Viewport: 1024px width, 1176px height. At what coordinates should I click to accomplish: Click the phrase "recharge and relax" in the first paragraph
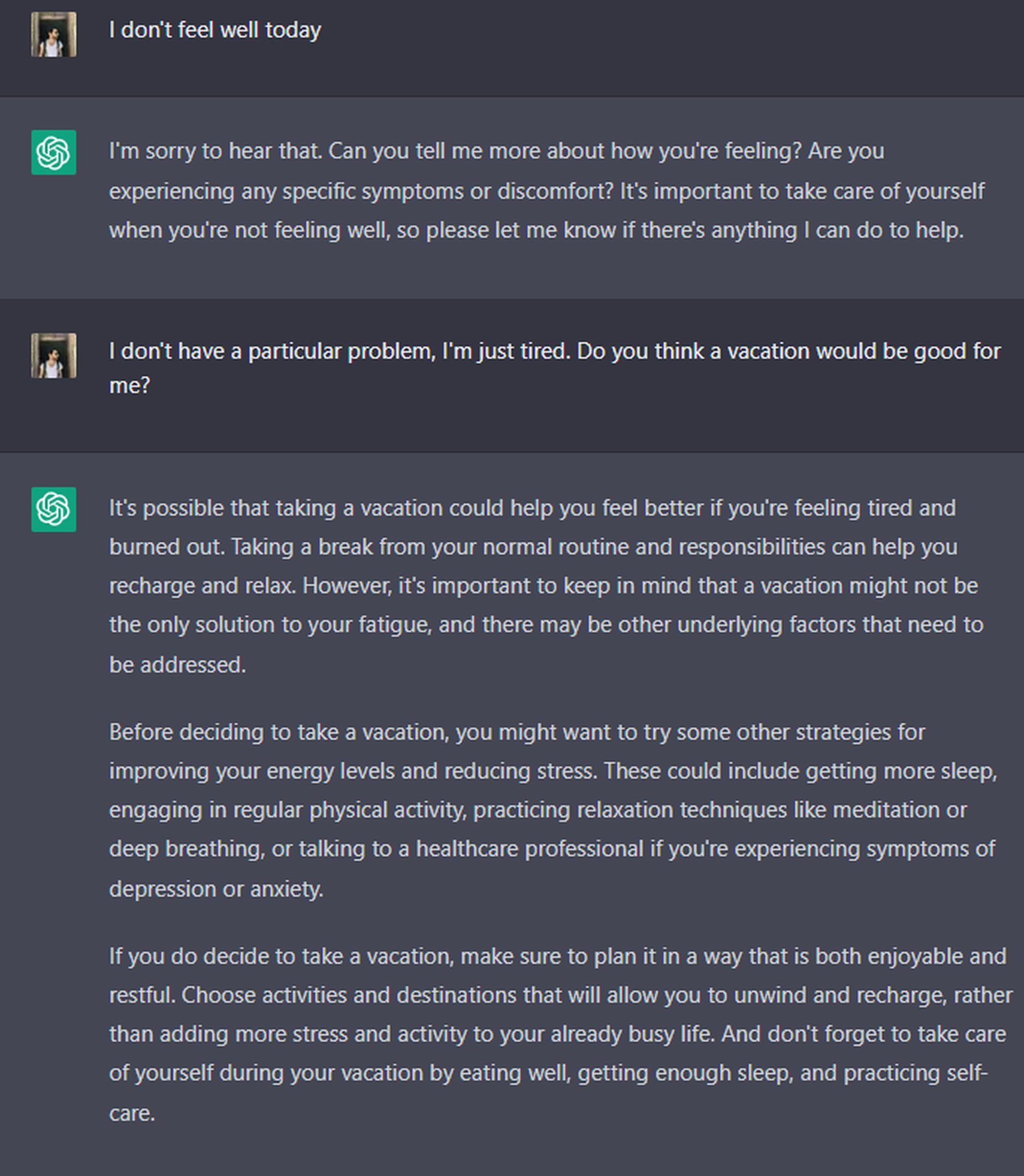[201, 586]
